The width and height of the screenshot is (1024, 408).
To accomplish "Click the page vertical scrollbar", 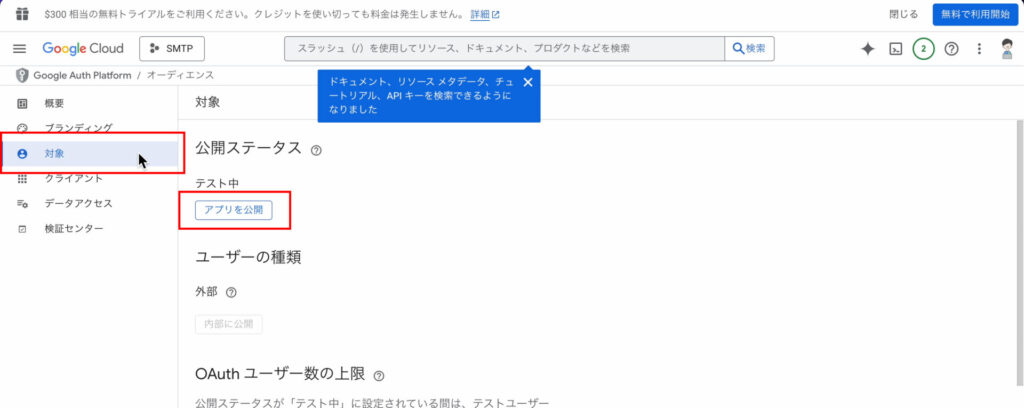I will pyautogui.click(x=1019, y=251).
